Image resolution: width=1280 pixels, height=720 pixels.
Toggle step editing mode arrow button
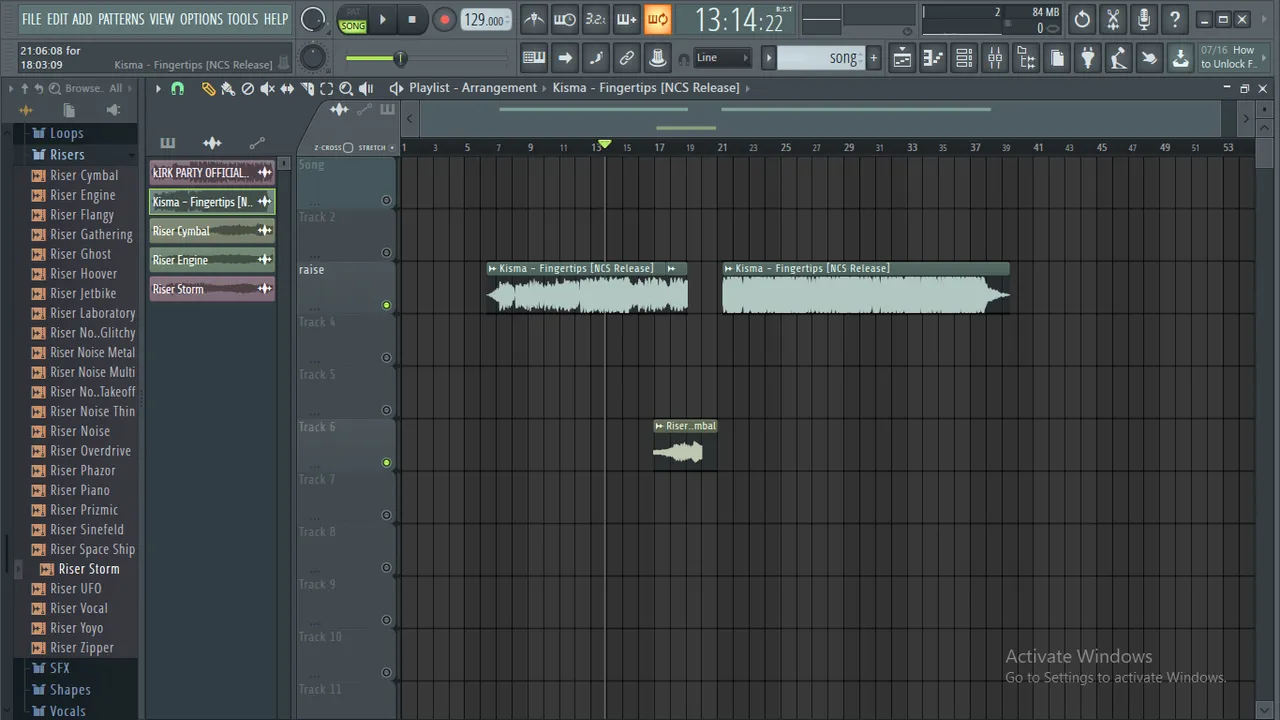tap(565, 58)
